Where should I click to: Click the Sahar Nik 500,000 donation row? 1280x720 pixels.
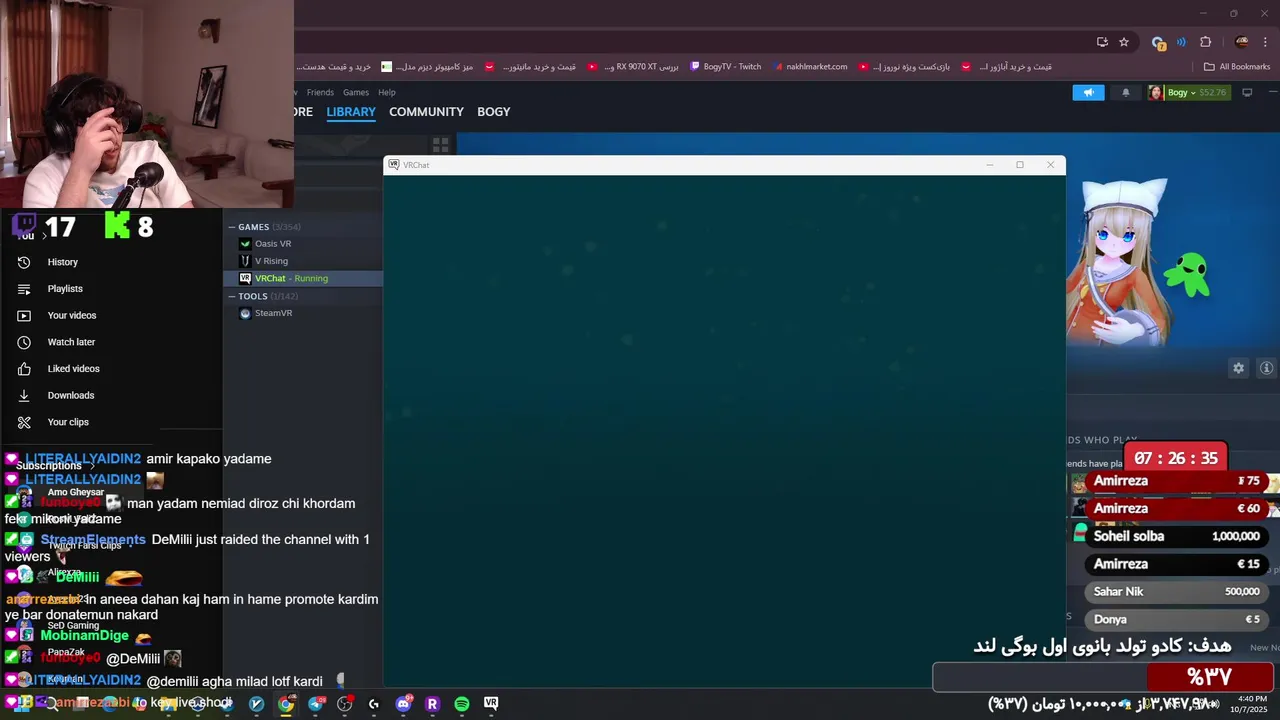[1178, 592]
